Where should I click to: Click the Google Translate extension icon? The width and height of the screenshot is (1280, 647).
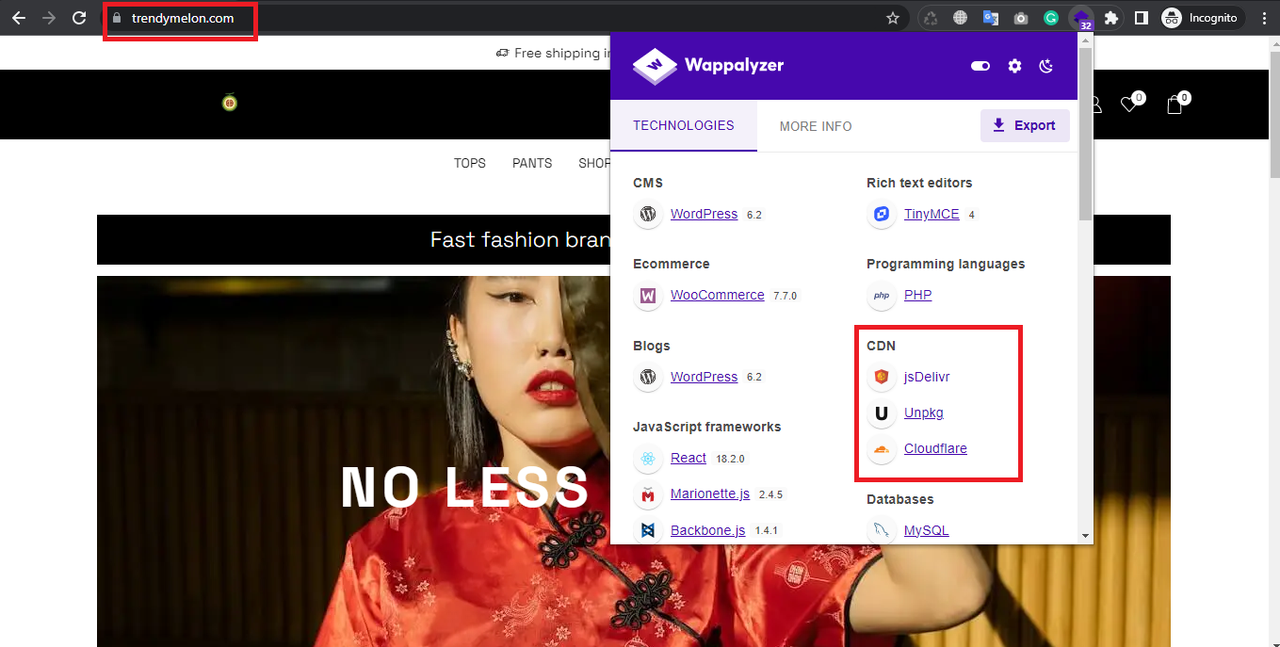[990, 18]
